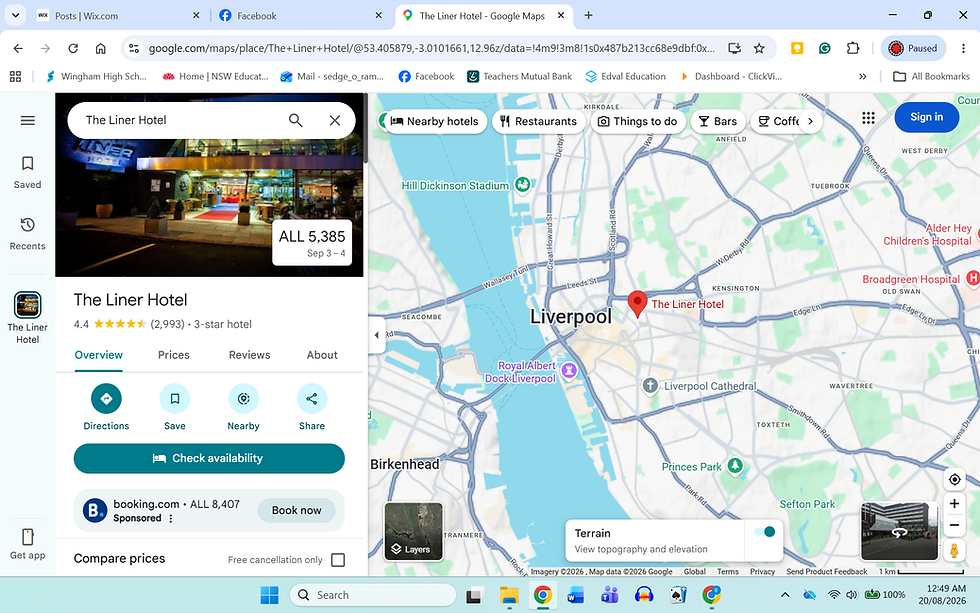Open the Google apps grid icon

[x=868, y=117]
